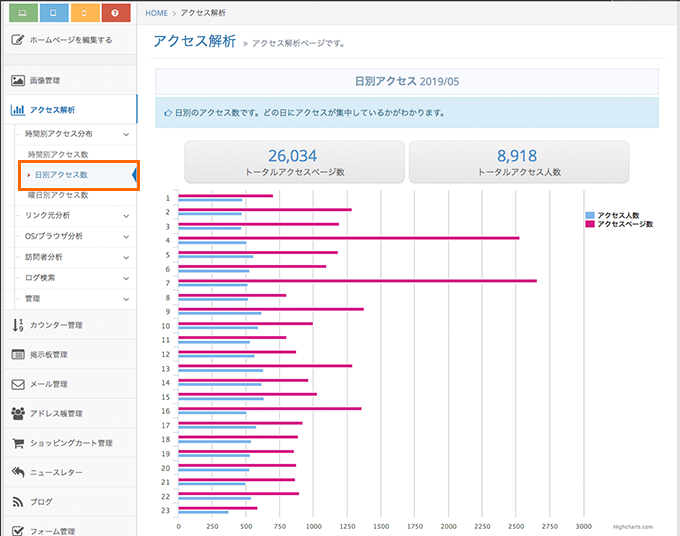Click the メール管理 envelope icon
This screenshot has width=680, height=536.
[18, 384]
